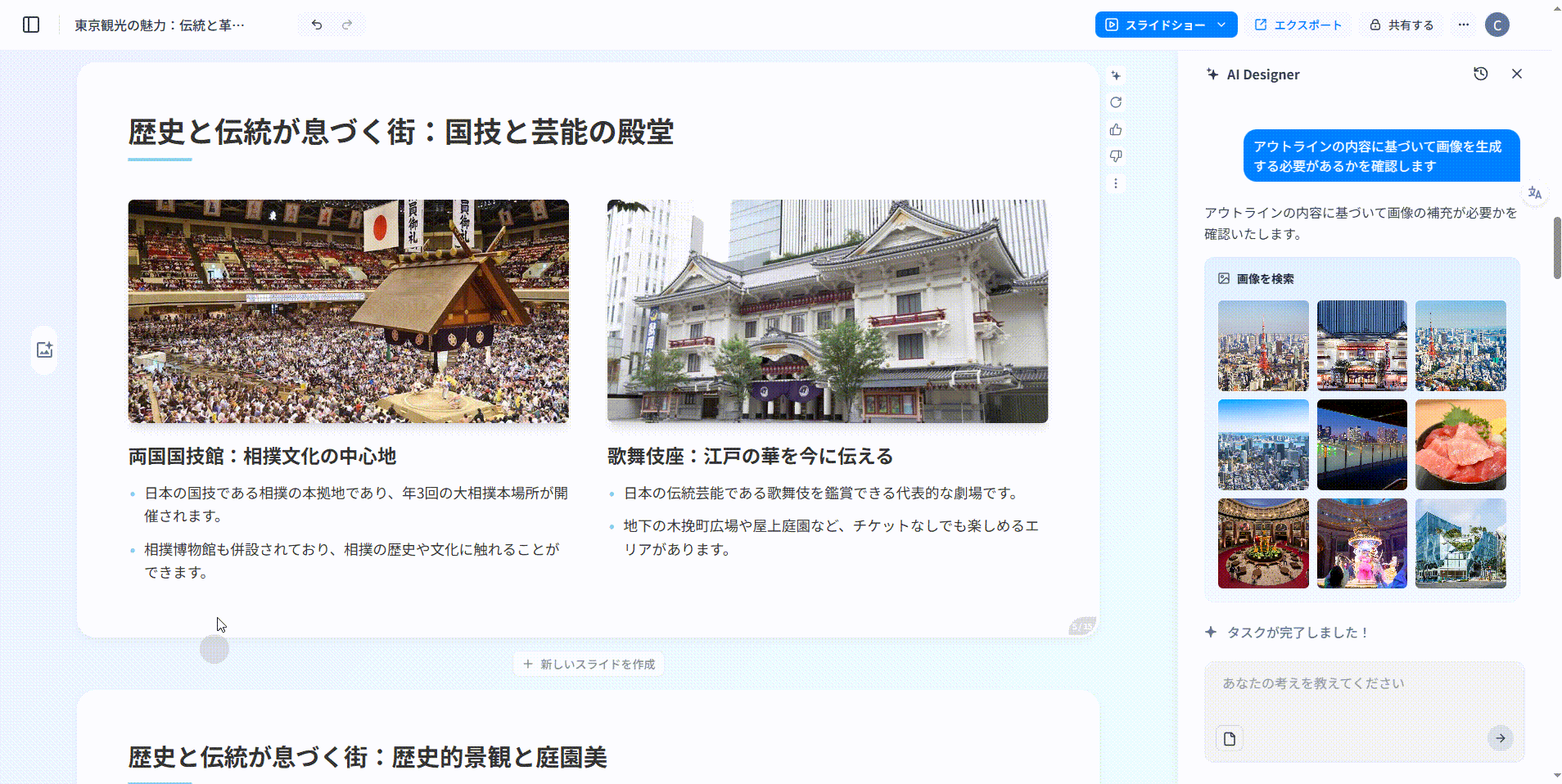Viewport: 1562px width, 784px height.
Task: Click slide title 歴史と伝統が息づく街：国技と芸能の殿堂
Action: point(401,132)
